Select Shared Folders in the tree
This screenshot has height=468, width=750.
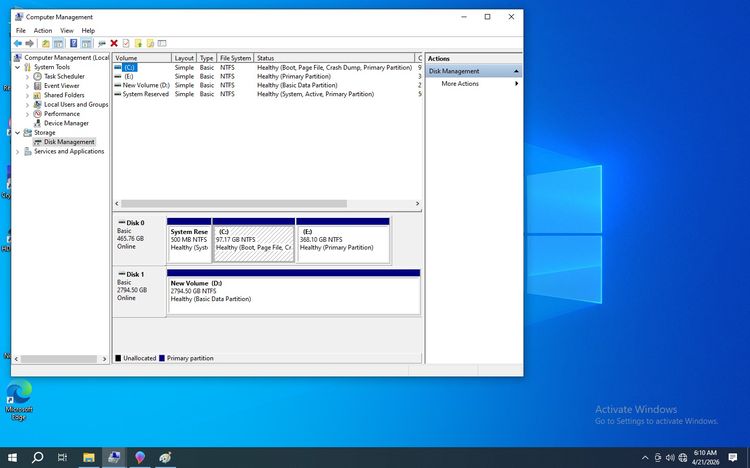pos(64,95)
